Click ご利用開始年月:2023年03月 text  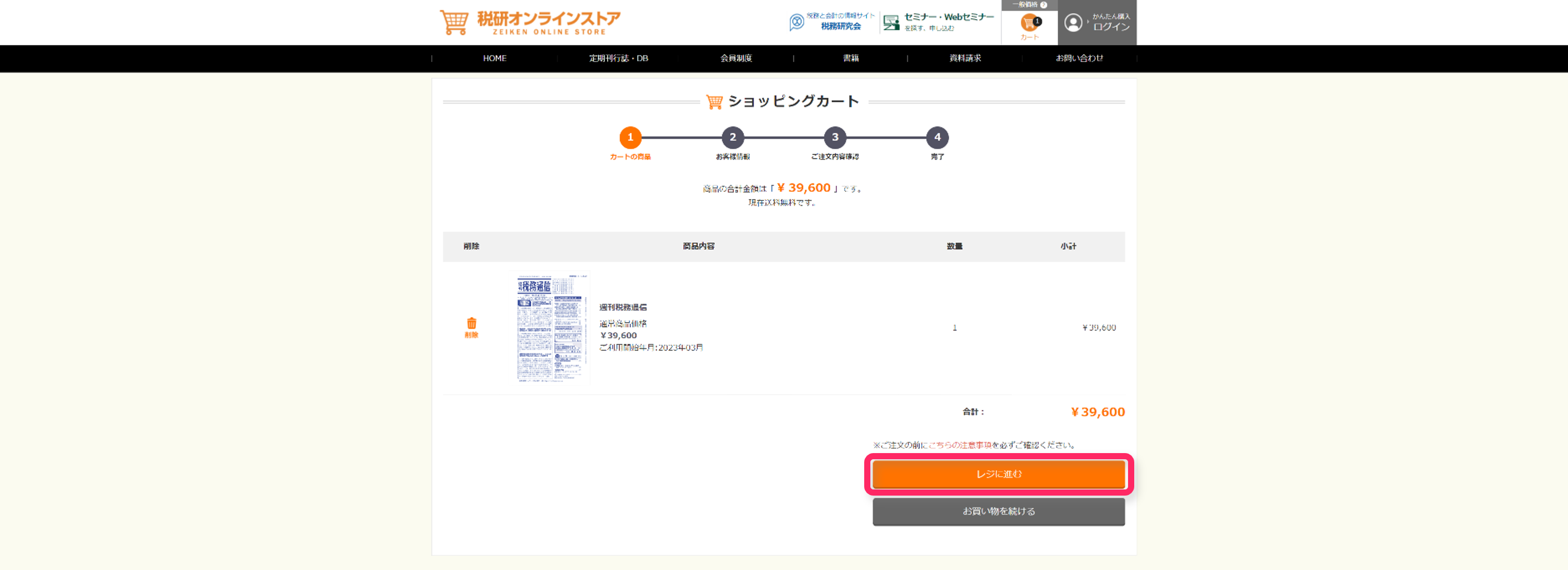point(651,348)
